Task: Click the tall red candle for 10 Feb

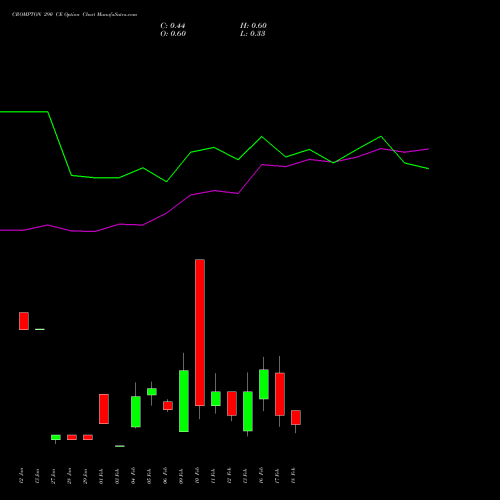Action: click(x=200, y=332)
